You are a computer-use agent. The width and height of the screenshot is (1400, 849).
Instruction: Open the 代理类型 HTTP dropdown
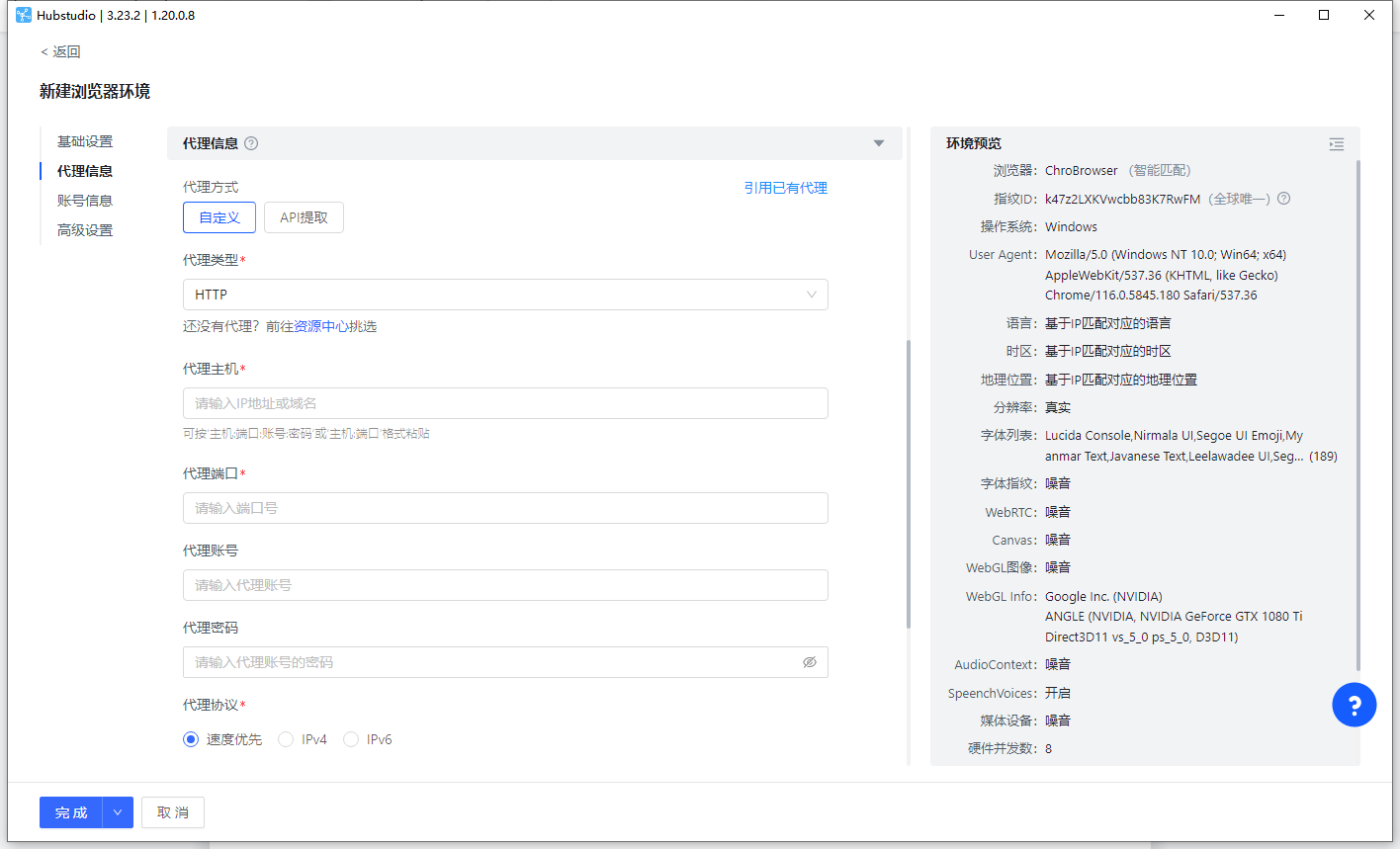pyautogui.click(x=505, y=295)
